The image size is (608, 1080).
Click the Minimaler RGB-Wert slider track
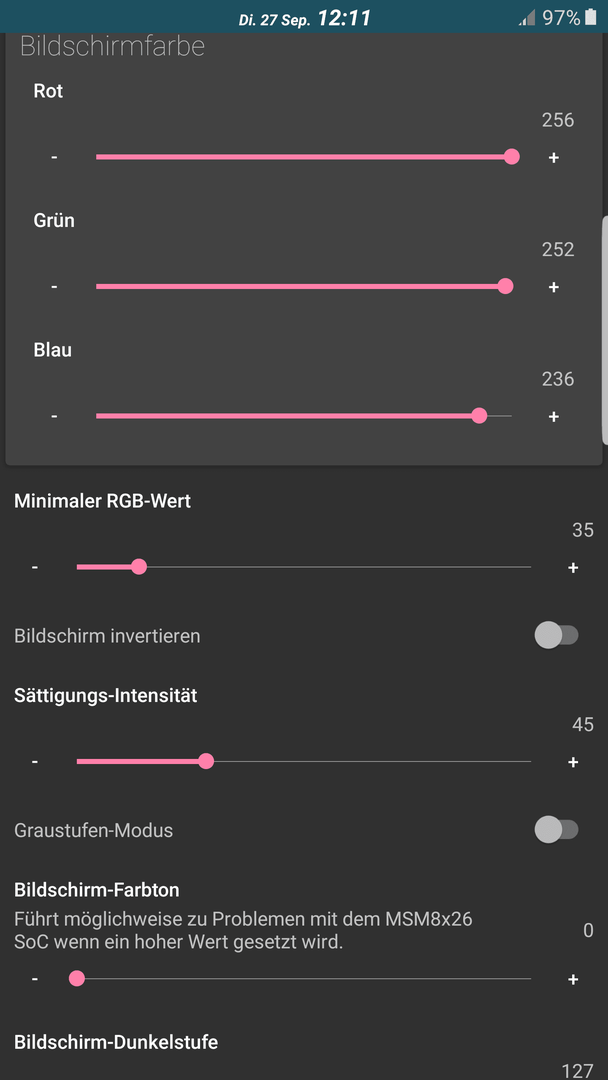304,567
